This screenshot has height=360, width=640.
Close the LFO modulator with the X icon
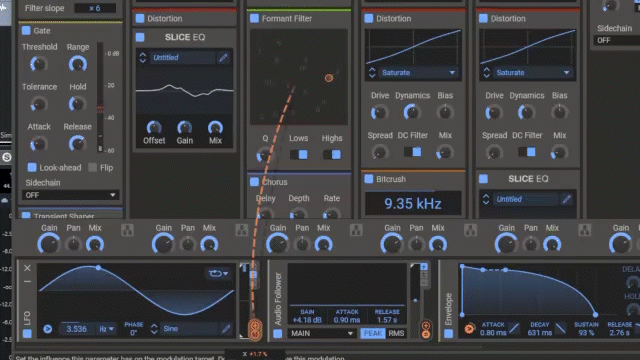click(x=27, y=268)
